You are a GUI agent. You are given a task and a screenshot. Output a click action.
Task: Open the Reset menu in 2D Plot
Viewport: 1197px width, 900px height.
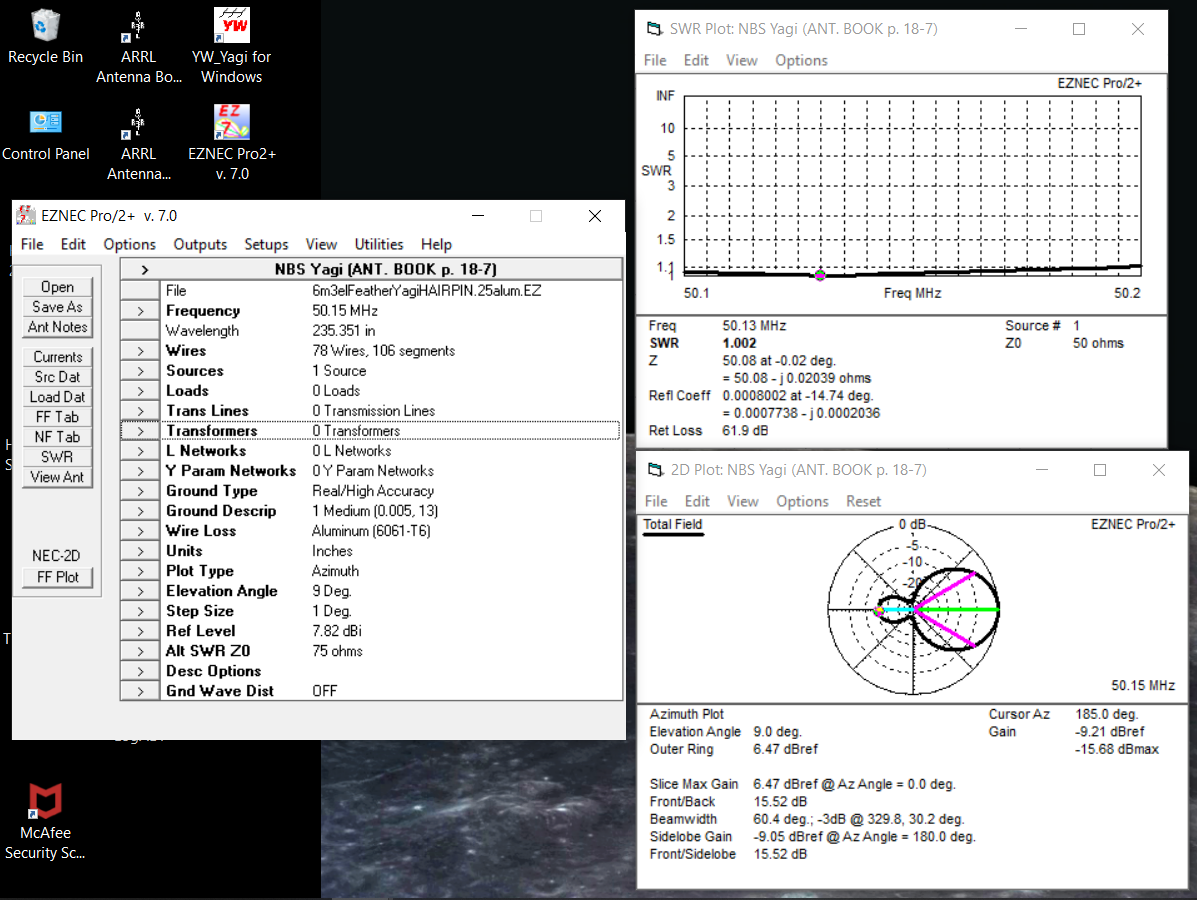pos(863,501)
